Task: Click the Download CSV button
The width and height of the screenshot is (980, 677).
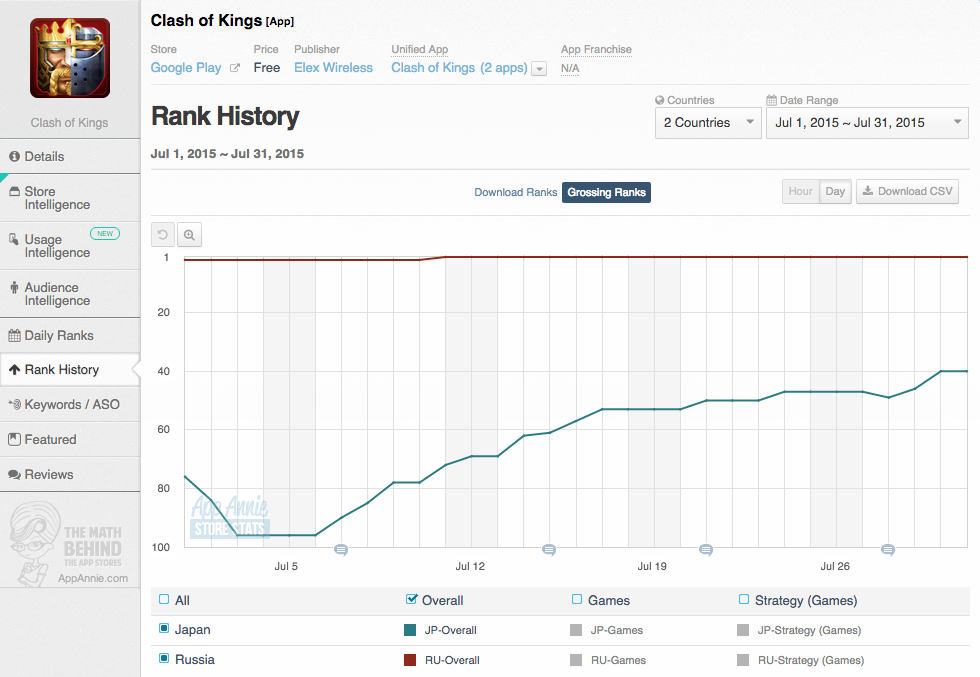Action: [908, 191]
